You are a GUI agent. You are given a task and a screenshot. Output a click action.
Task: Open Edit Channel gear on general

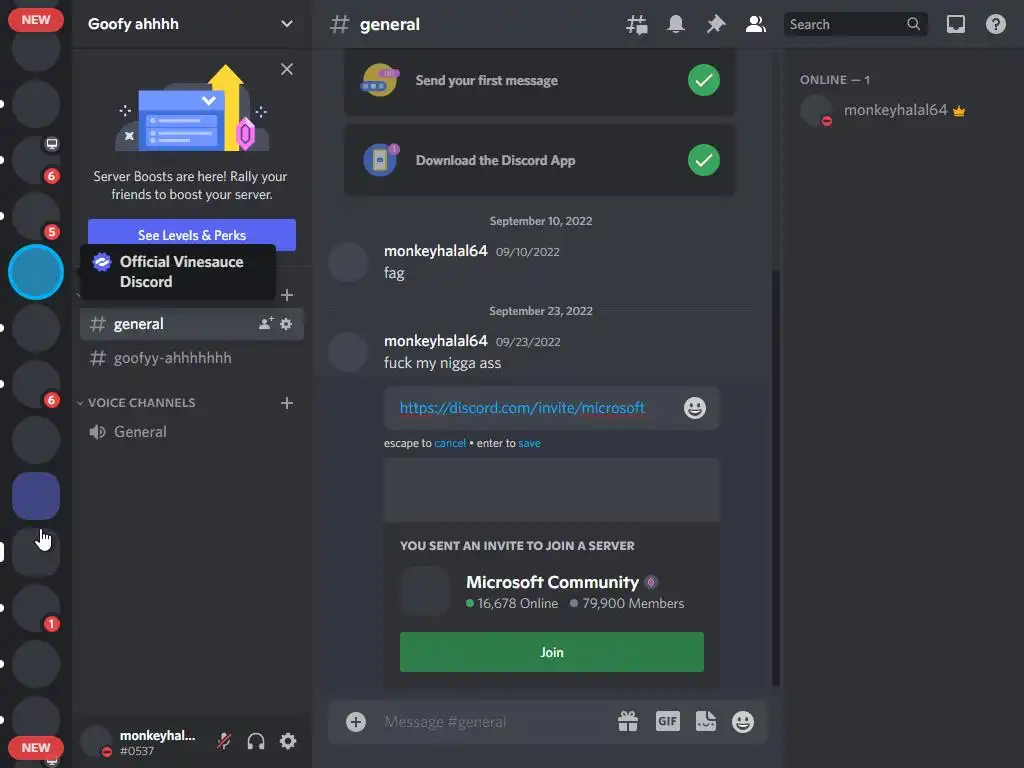286,323
